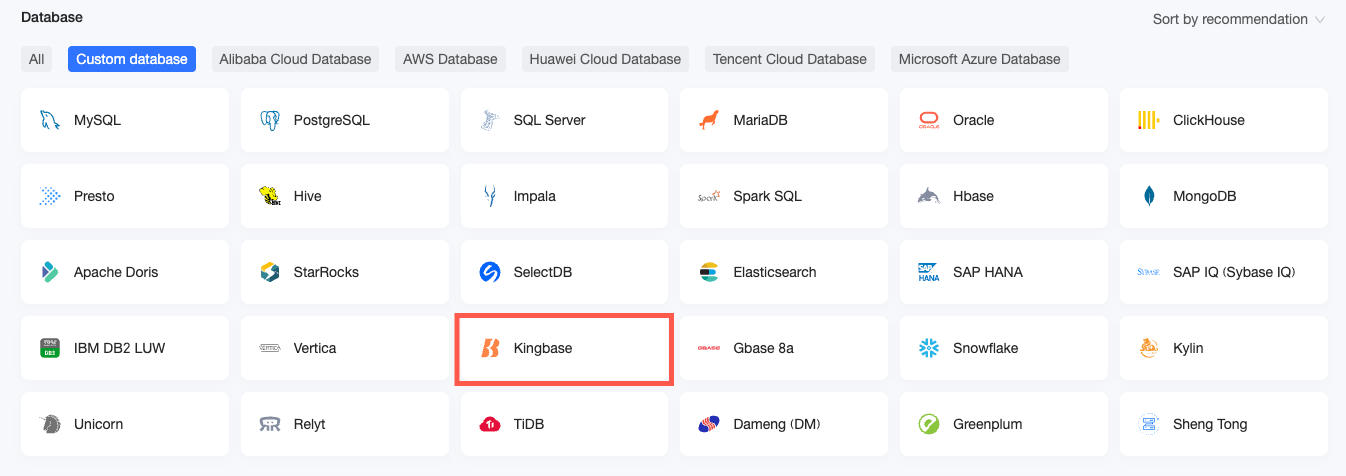Click the Apache Doris icon
Viewport: 1346px width, 476px height.
point(50,272)
